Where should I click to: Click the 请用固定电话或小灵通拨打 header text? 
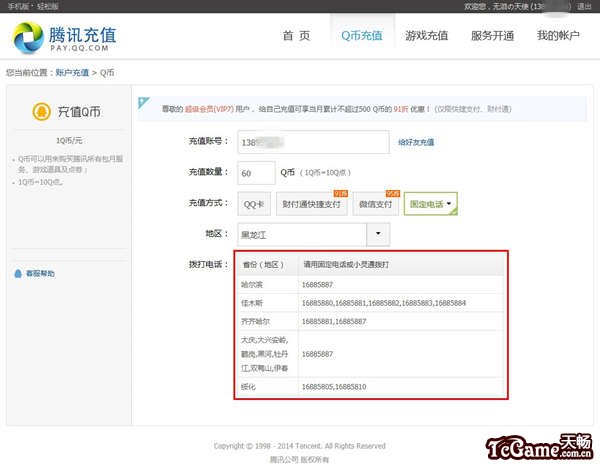pyautogui.click(x=346, y=264)
